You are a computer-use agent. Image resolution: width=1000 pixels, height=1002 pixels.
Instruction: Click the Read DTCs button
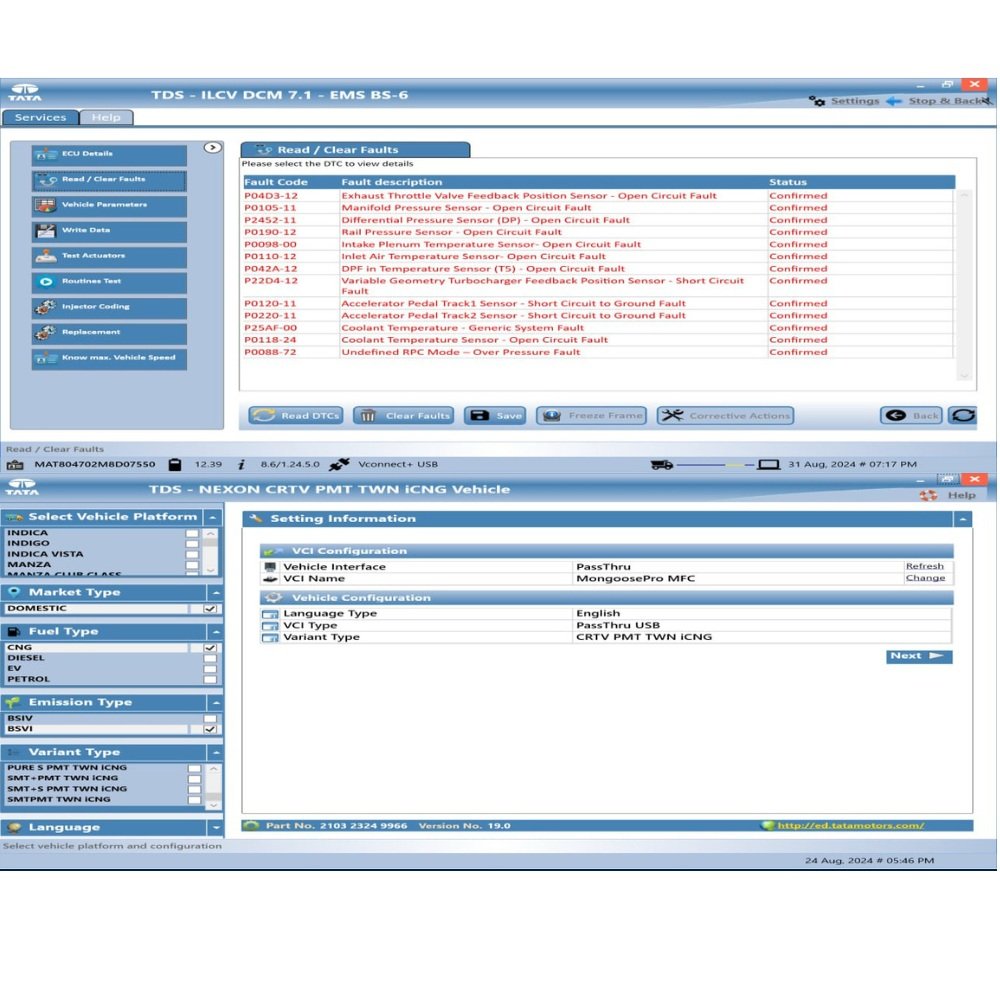(295, 416)
